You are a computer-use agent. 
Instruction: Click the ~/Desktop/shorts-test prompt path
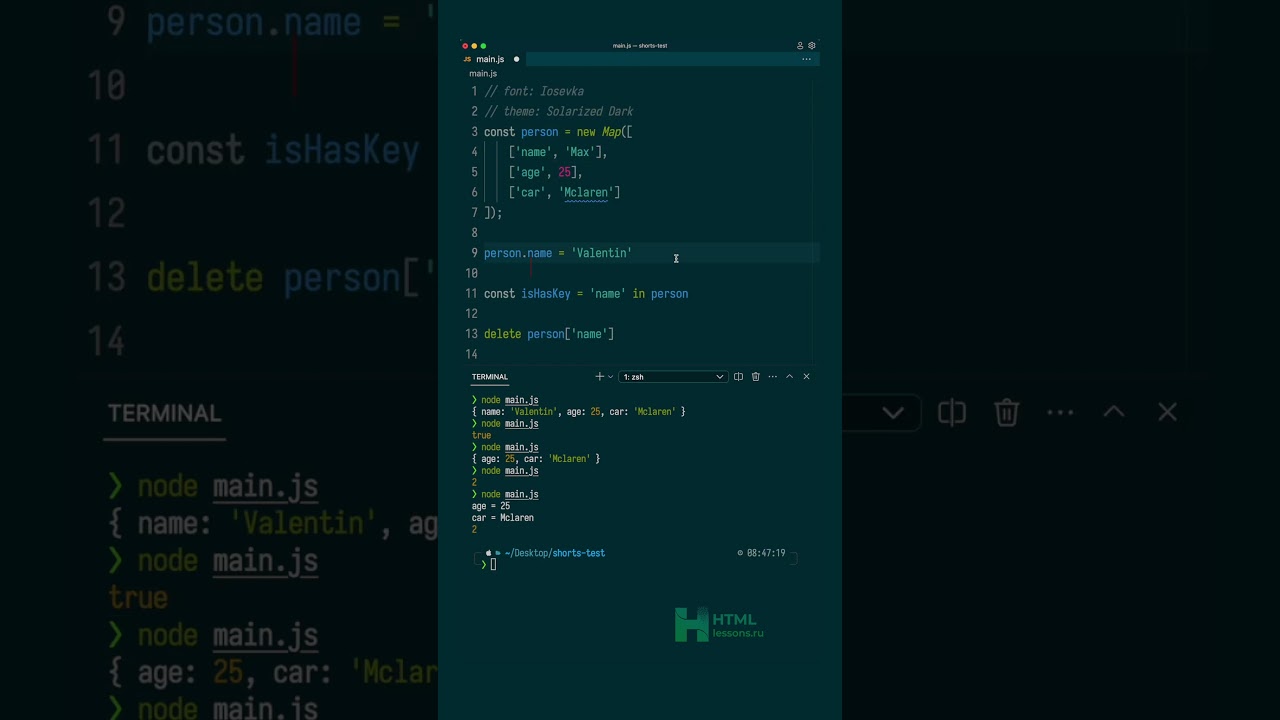555,553
